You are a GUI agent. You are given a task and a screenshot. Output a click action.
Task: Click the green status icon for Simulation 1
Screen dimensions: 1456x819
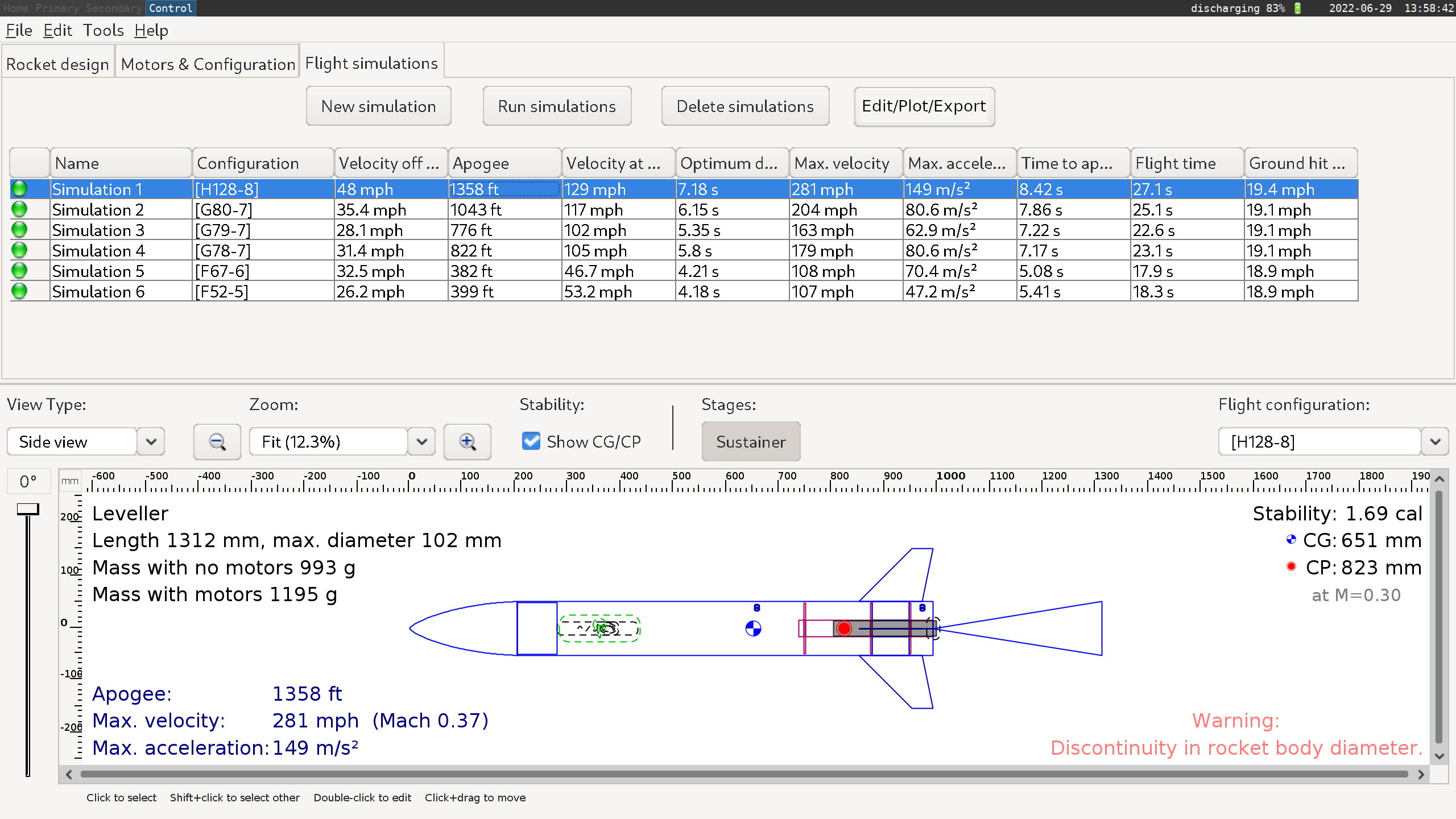[x=19, y=188]
